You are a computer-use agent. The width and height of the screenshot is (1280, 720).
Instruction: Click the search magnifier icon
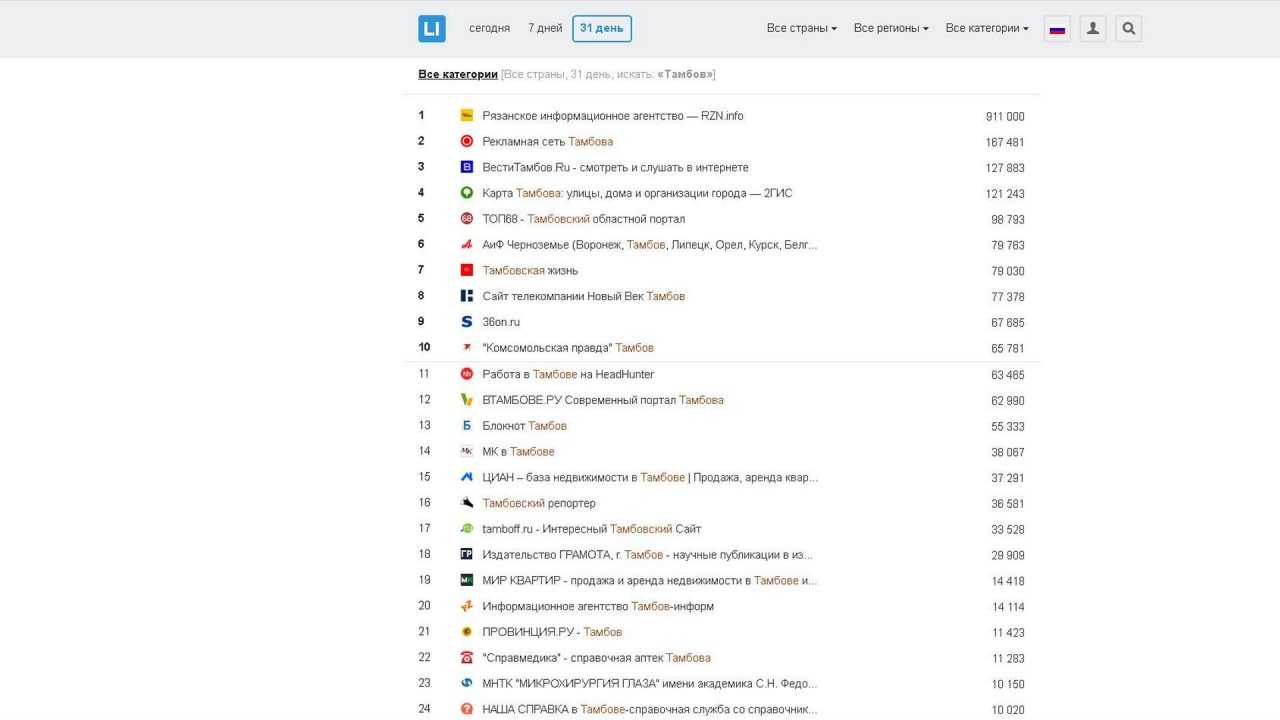pos(1129,29)
